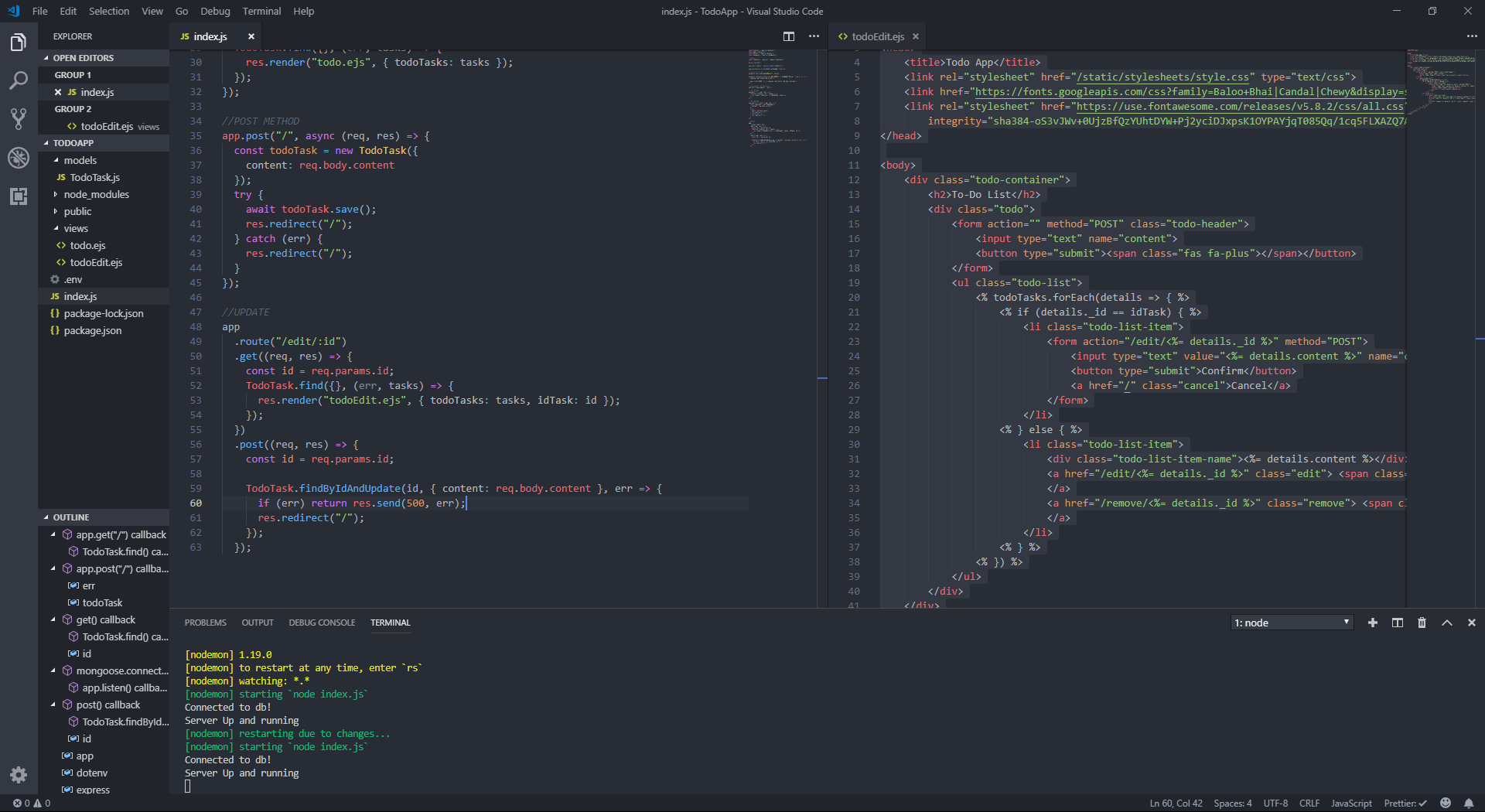The image size is (1485, 812).
Task: Collapse the TODOAPP folder
Action: click(74, 142)
